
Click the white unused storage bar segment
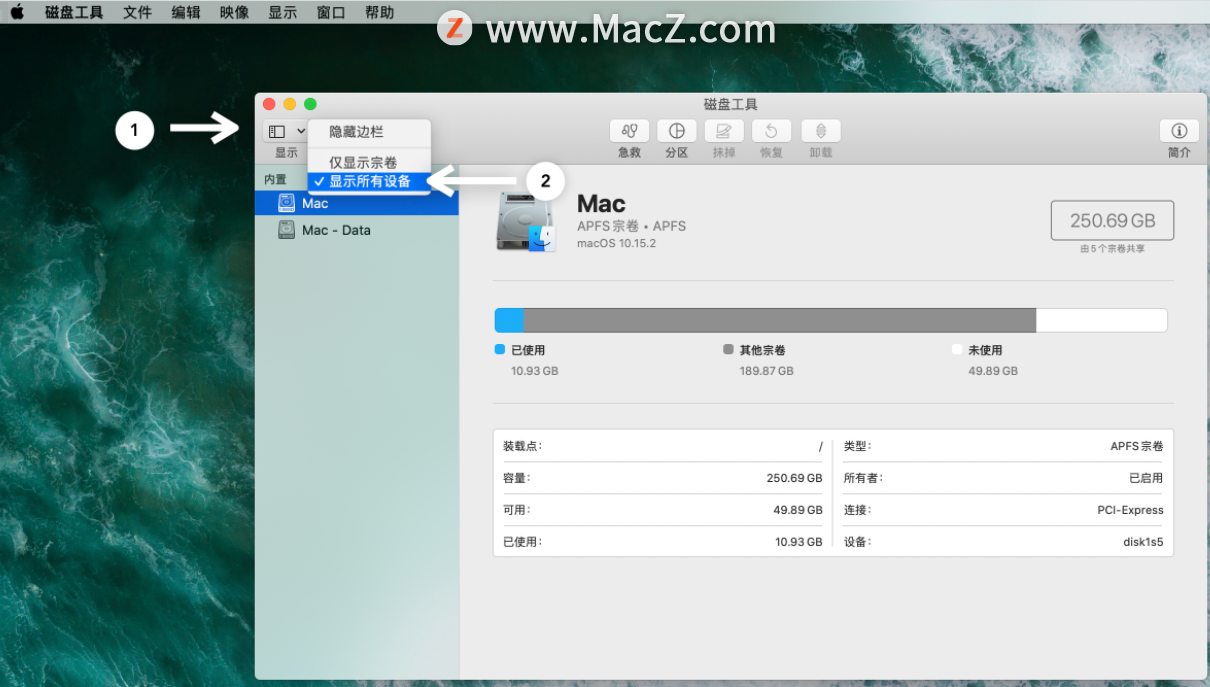1101,320
